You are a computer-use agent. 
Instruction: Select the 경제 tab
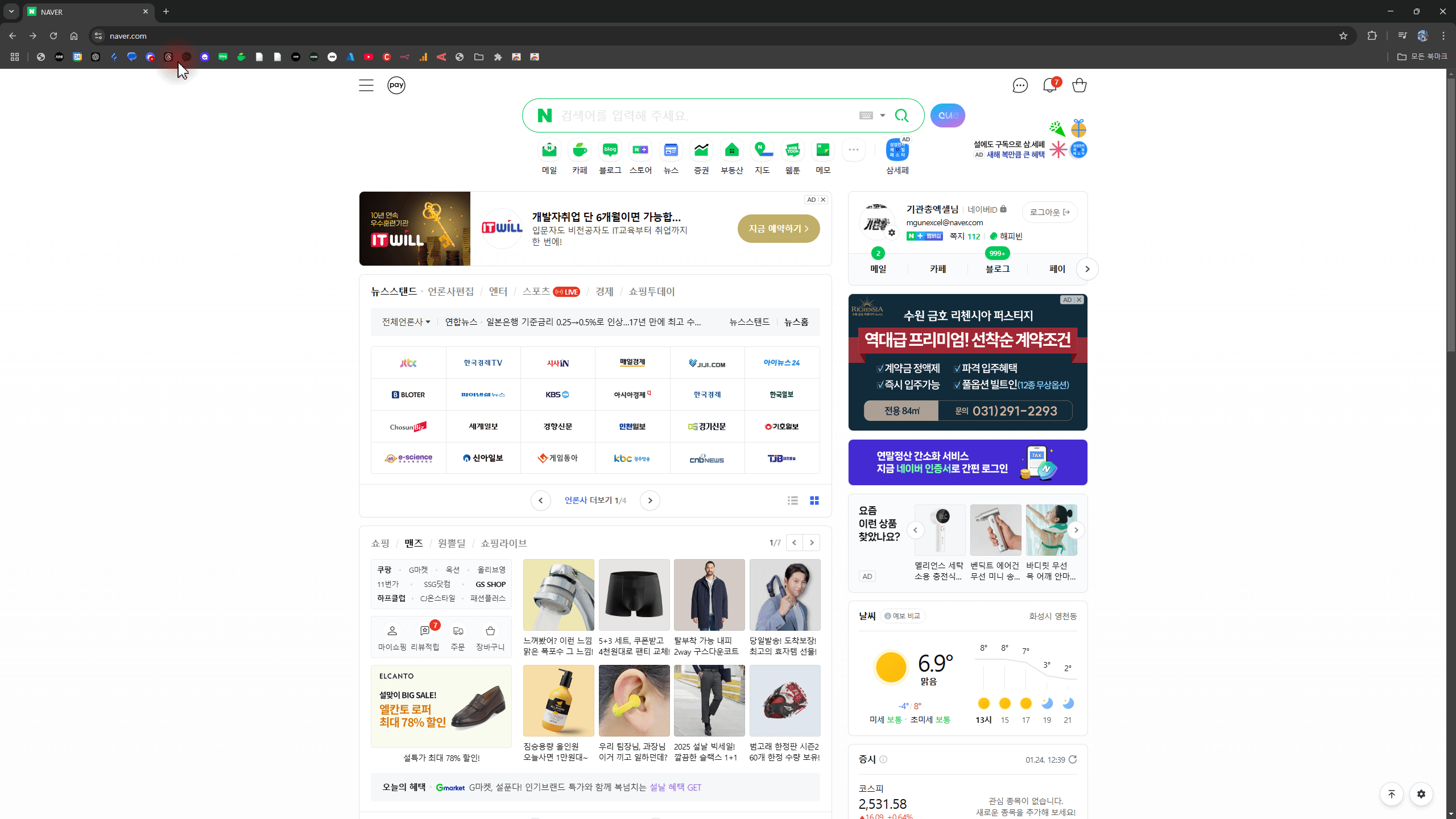(x=604, y=291)
